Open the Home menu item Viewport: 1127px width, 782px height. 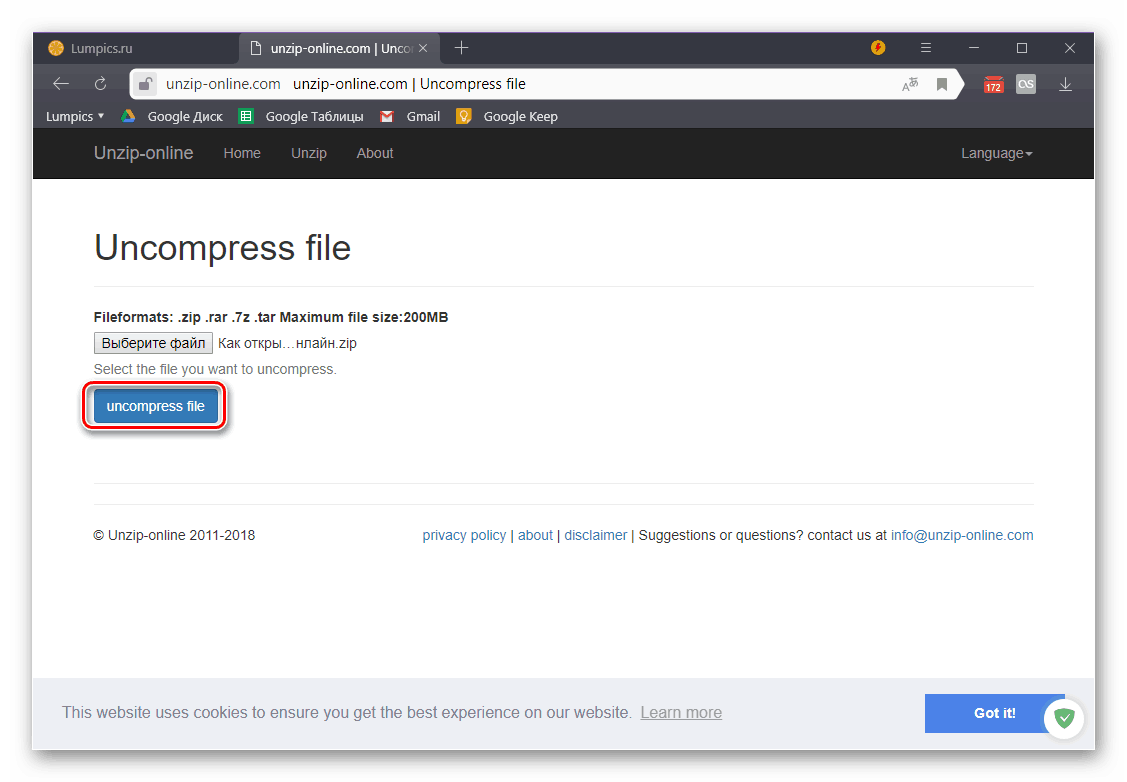(x=242, y=153)
